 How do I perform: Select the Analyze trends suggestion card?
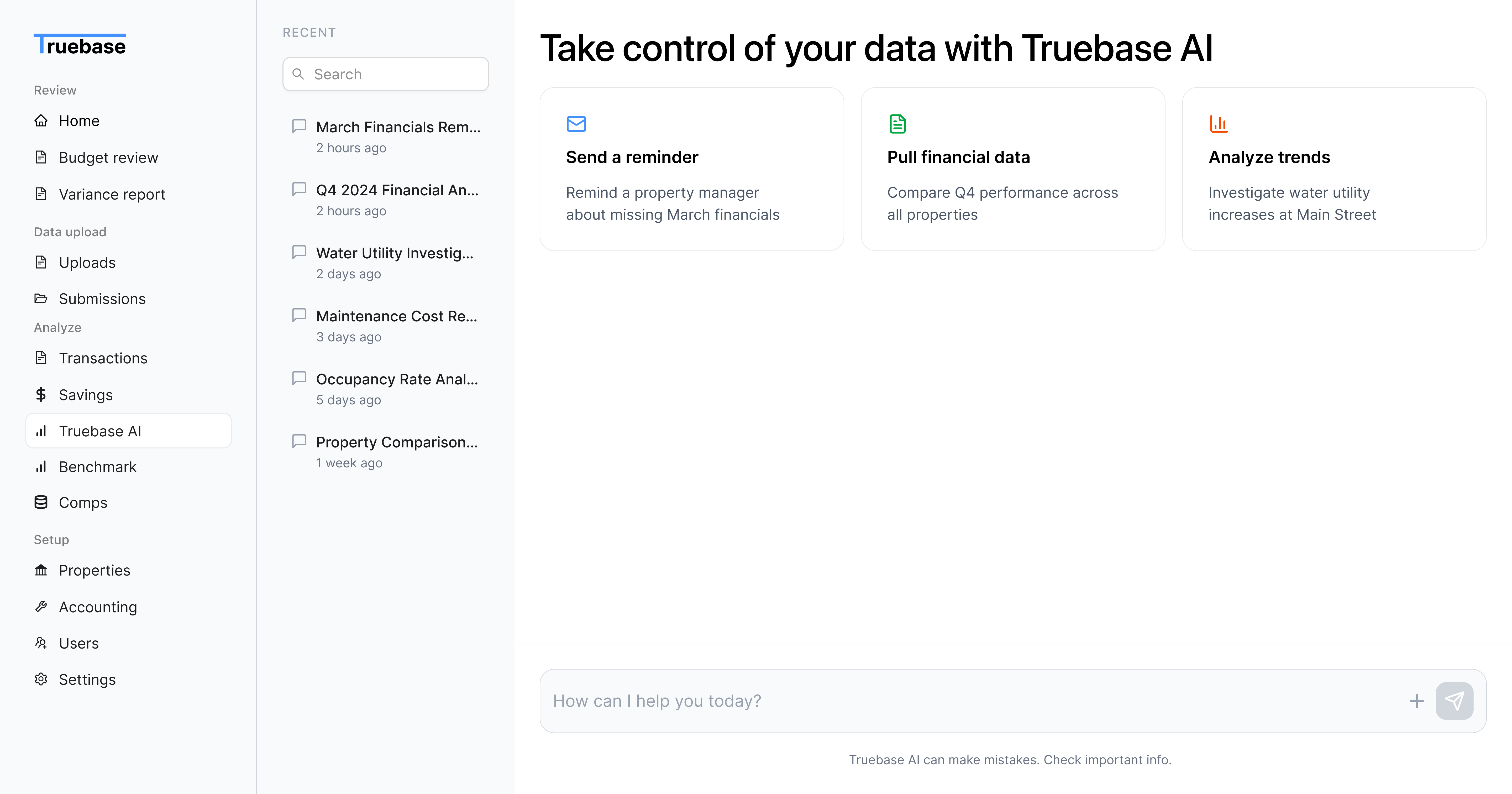pos(1334,169)
